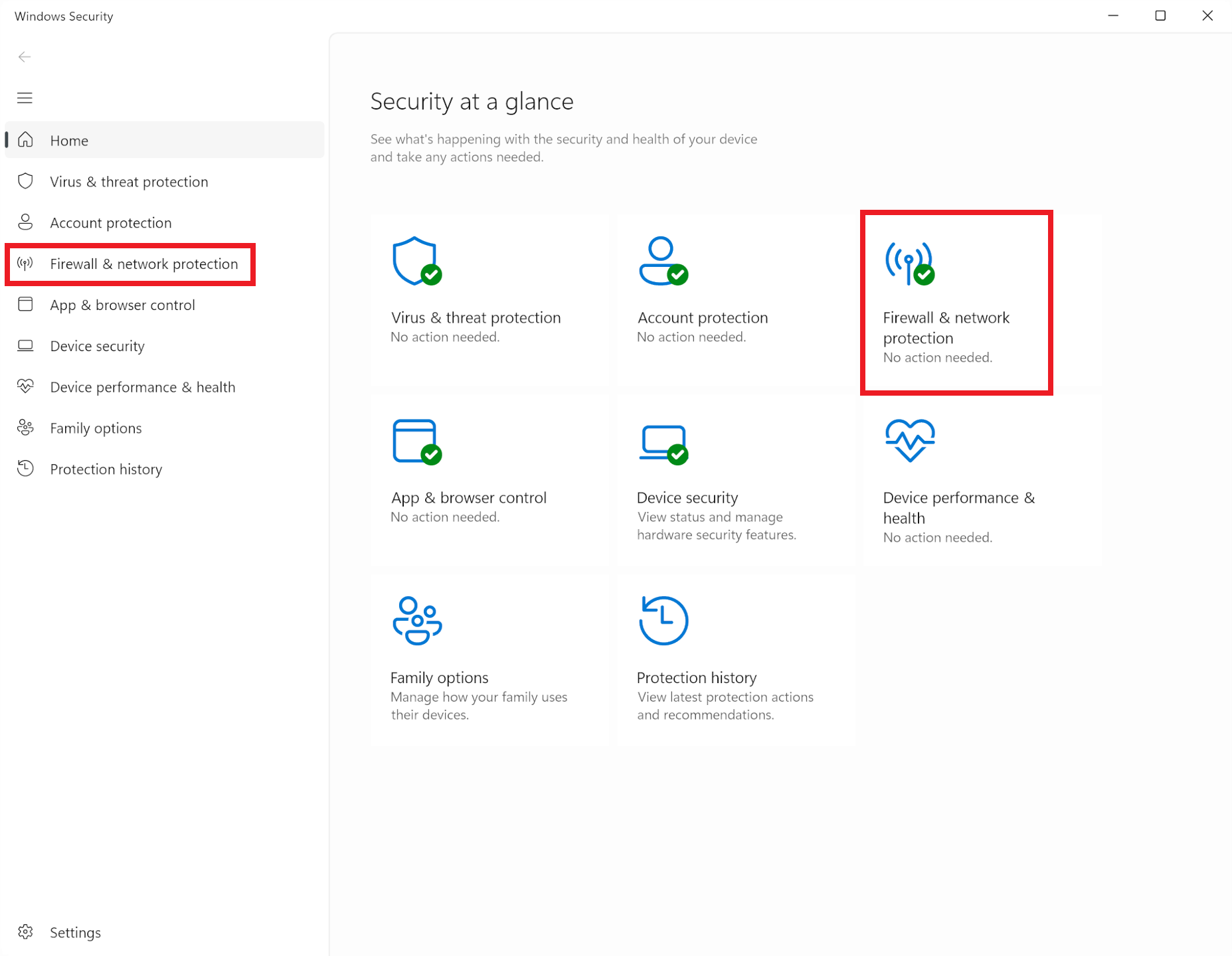
Task: Click the back arrow navigation icon
Action: pos(25,56)
